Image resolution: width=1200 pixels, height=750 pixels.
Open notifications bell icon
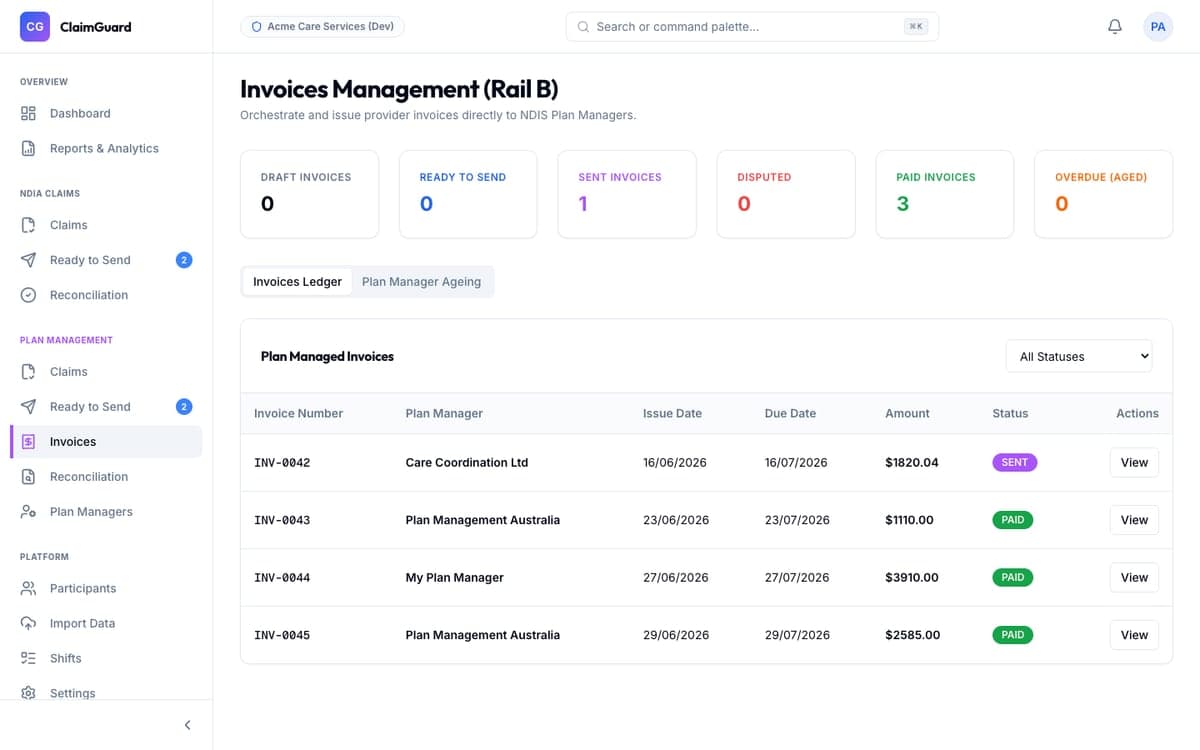click(1115, 27)
